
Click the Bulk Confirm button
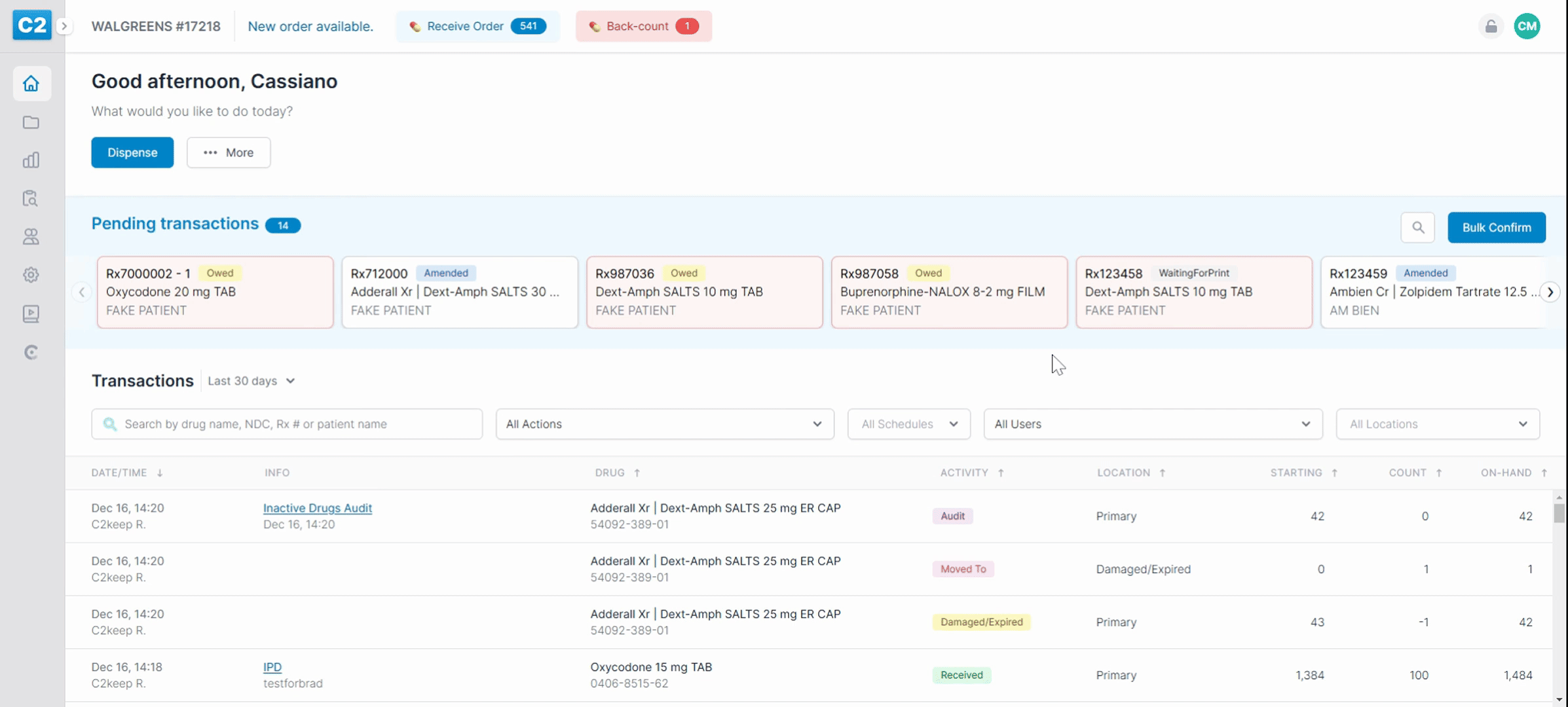[x=1497, y=227]
